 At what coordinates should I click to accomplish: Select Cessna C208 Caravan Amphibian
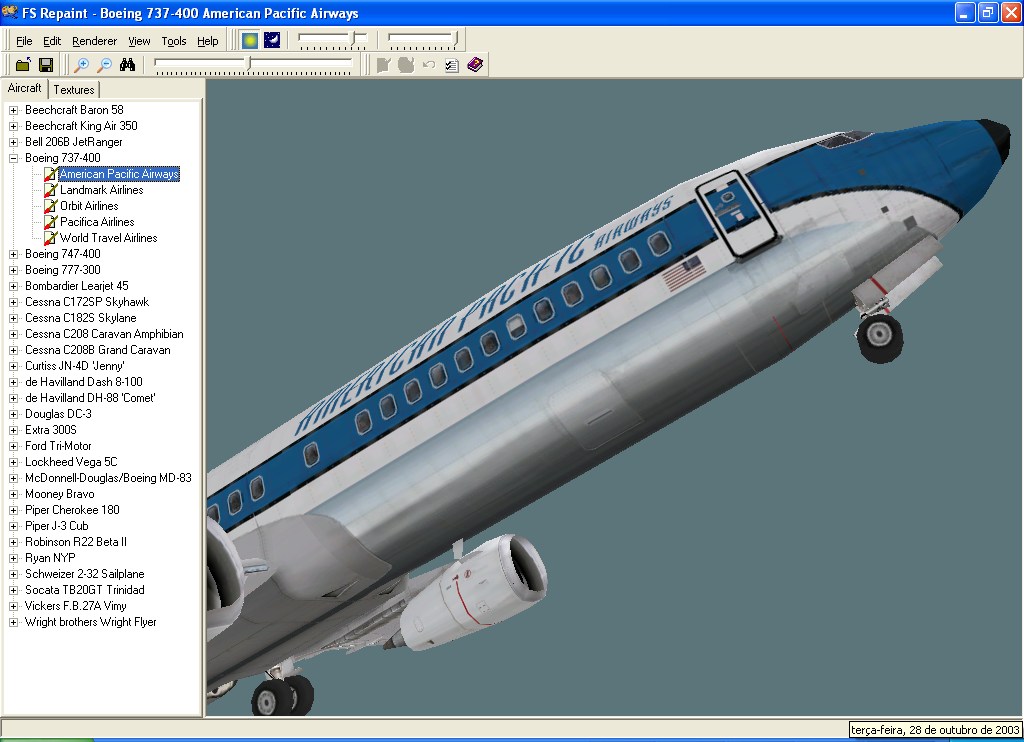click(x=104, y=334)
